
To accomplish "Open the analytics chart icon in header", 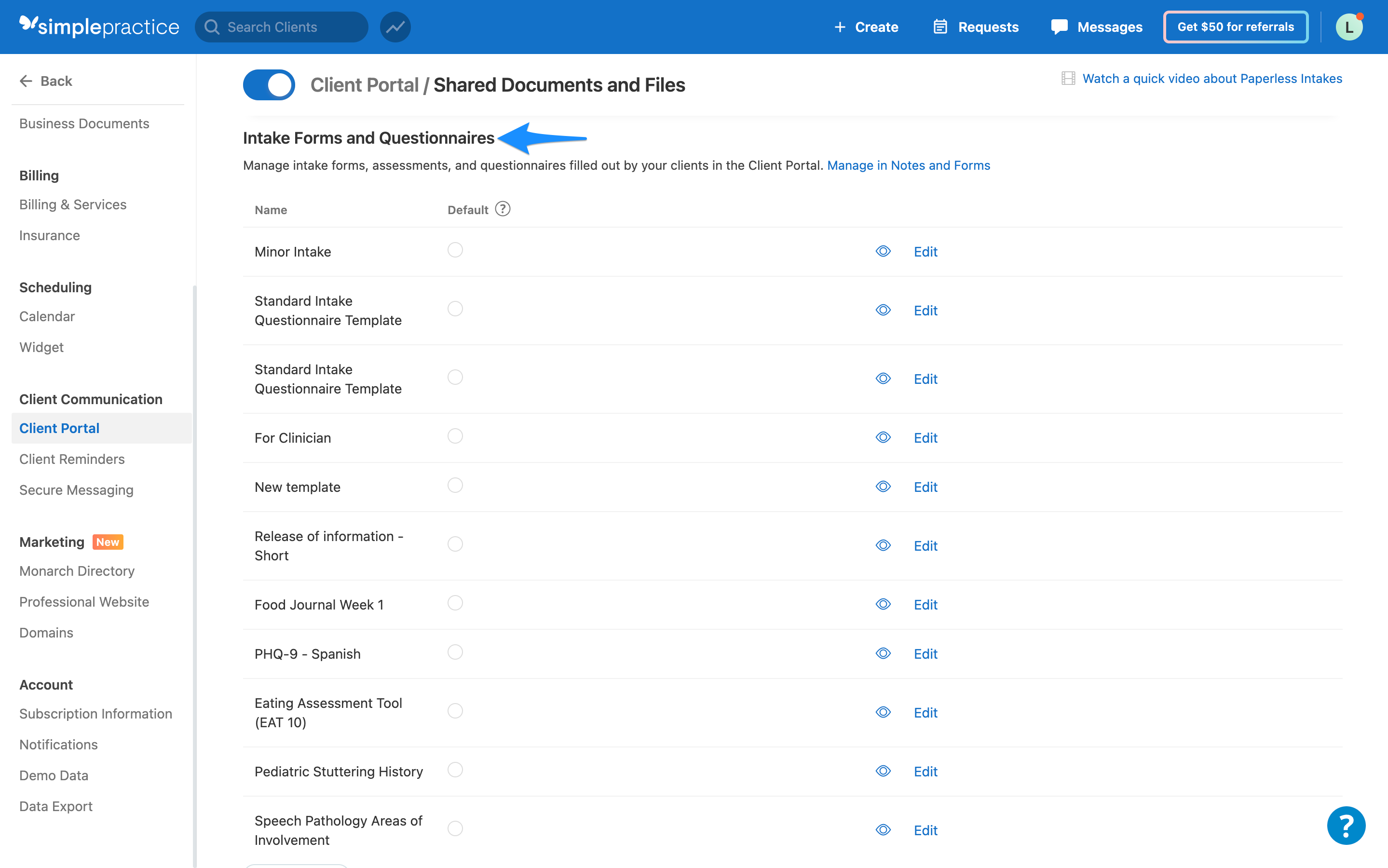I will coord(395,27).
